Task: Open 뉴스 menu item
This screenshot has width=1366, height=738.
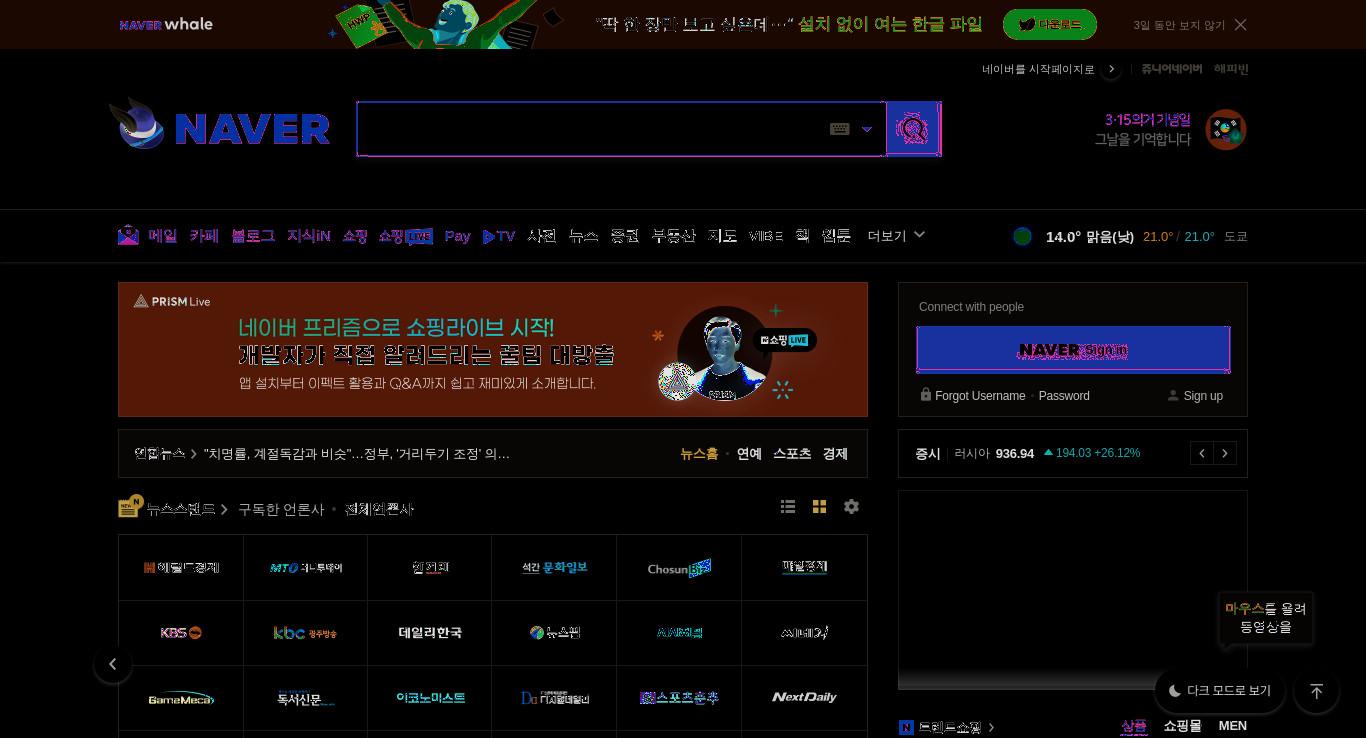Action: (583, 236)
